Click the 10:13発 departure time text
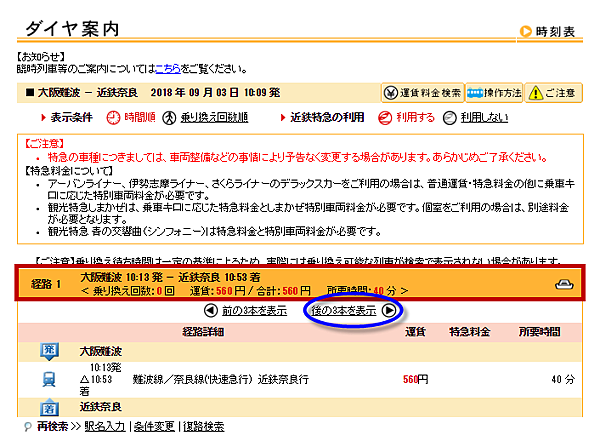 pos(106,368)
